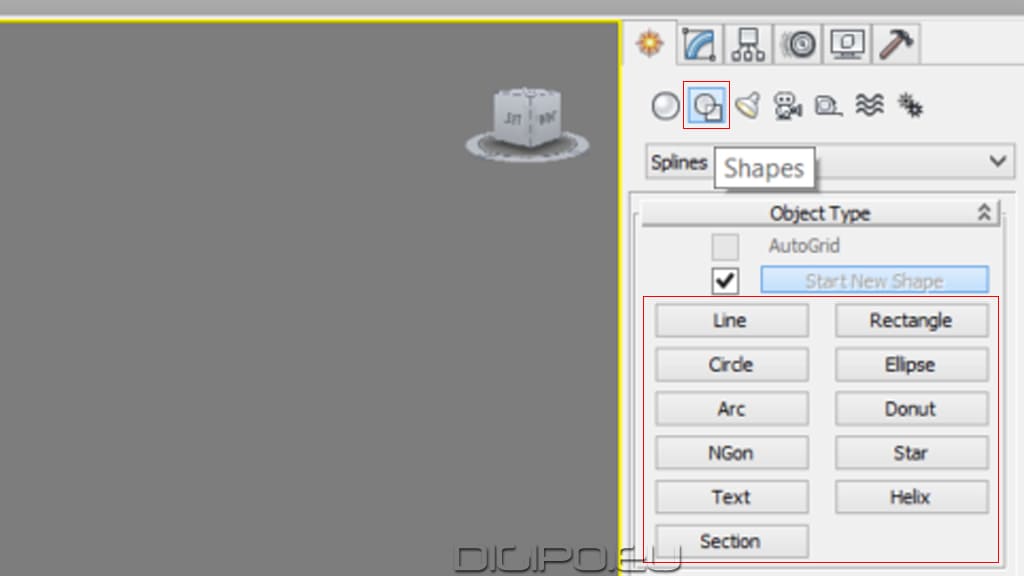Open the Lights creation category
The width and height of the screenshot is (1024, 576).
(747, 105)
